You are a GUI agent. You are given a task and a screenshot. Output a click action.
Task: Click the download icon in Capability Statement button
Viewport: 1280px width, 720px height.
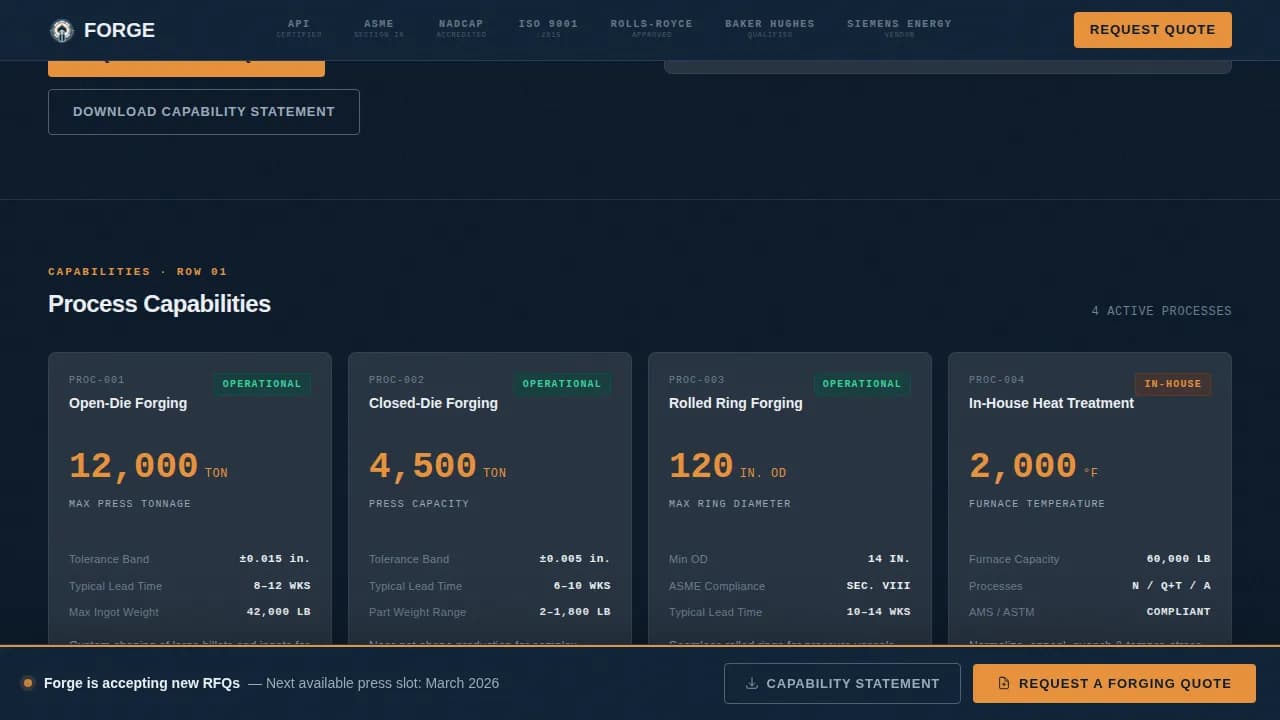point(752,684)
